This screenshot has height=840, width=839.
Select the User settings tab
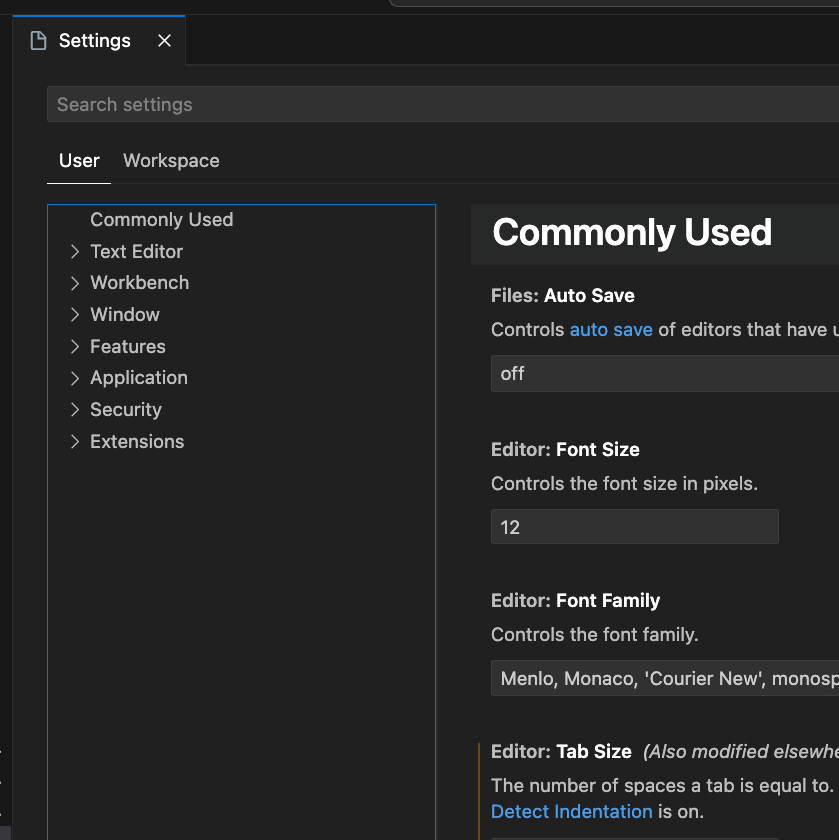[x=79, y=161]
